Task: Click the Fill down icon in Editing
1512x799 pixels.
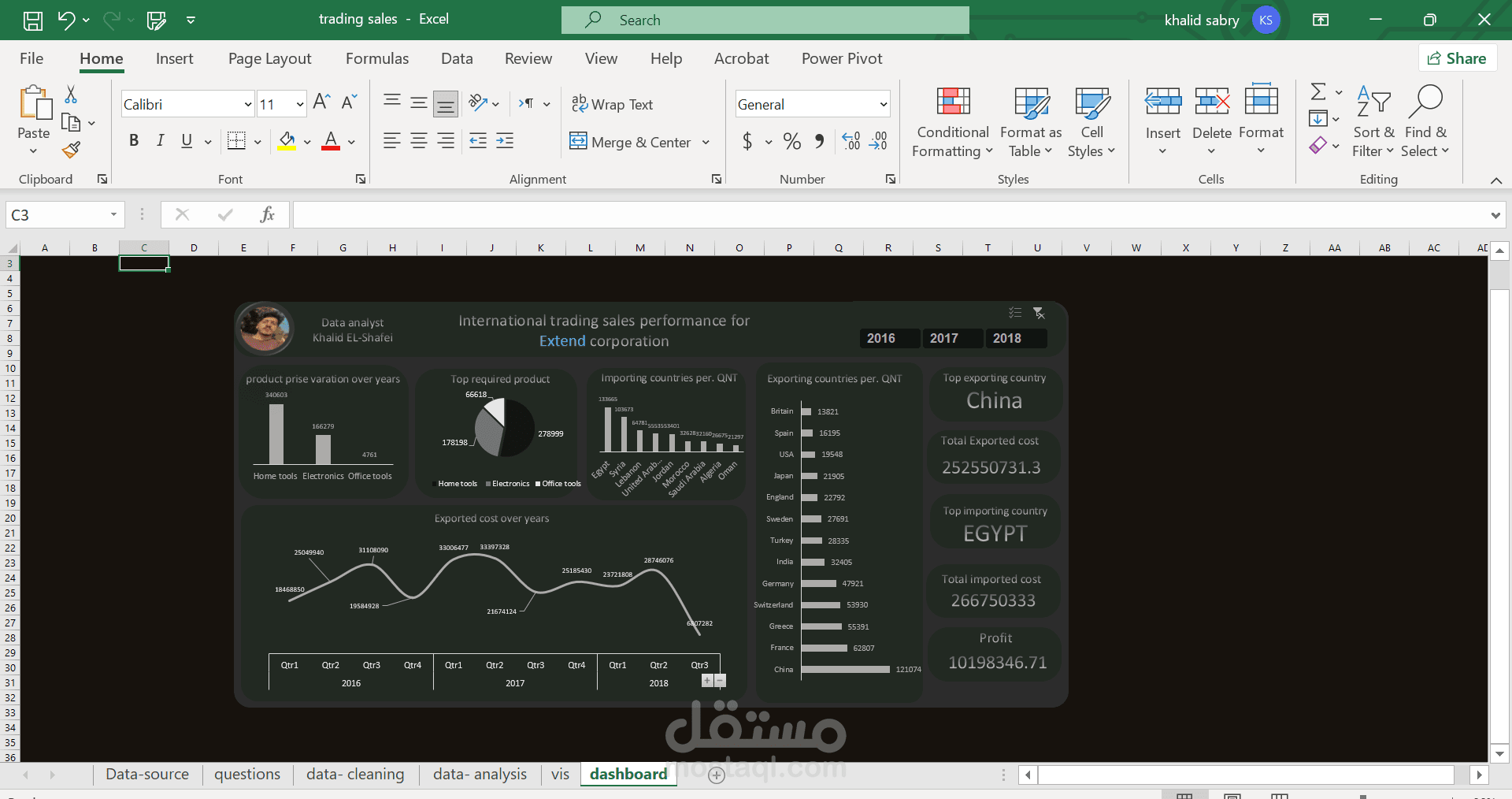Action: pos(1318,119)
